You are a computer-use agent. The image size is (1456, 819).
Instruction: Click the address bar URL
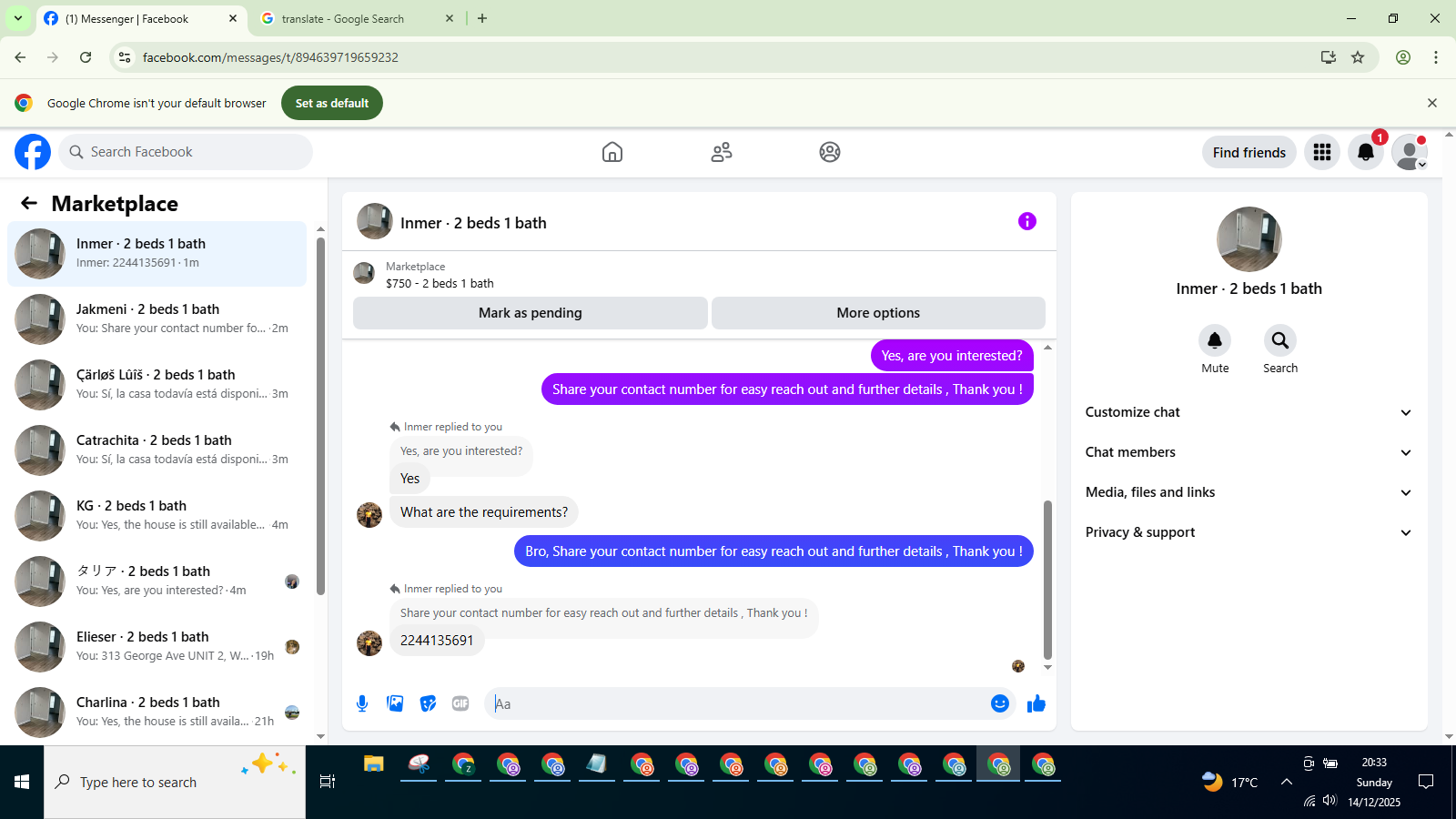click(270, 57)
